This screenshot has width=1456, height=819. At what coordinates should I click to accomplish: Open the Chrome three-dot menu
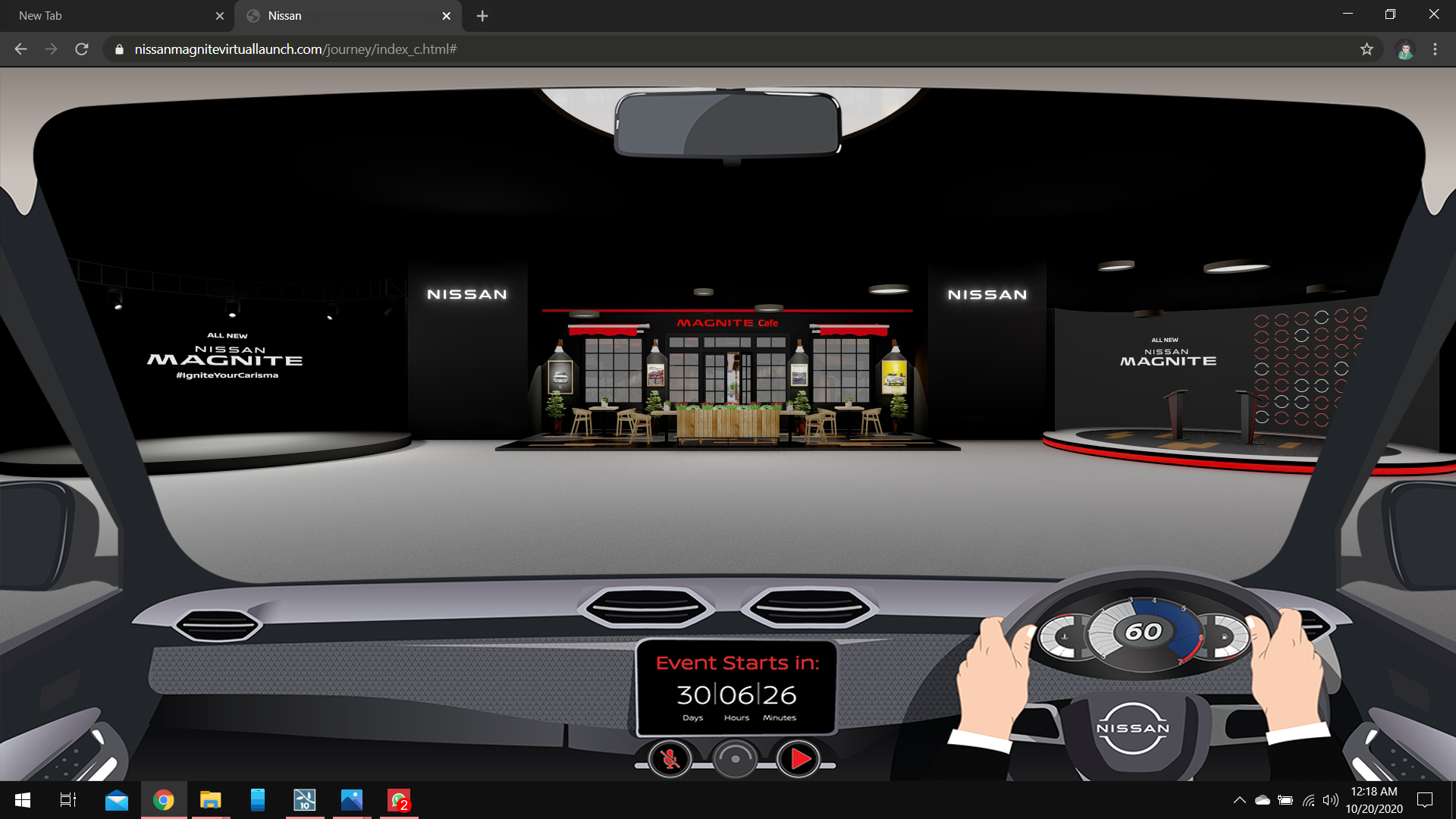(x=1435, y=49)
